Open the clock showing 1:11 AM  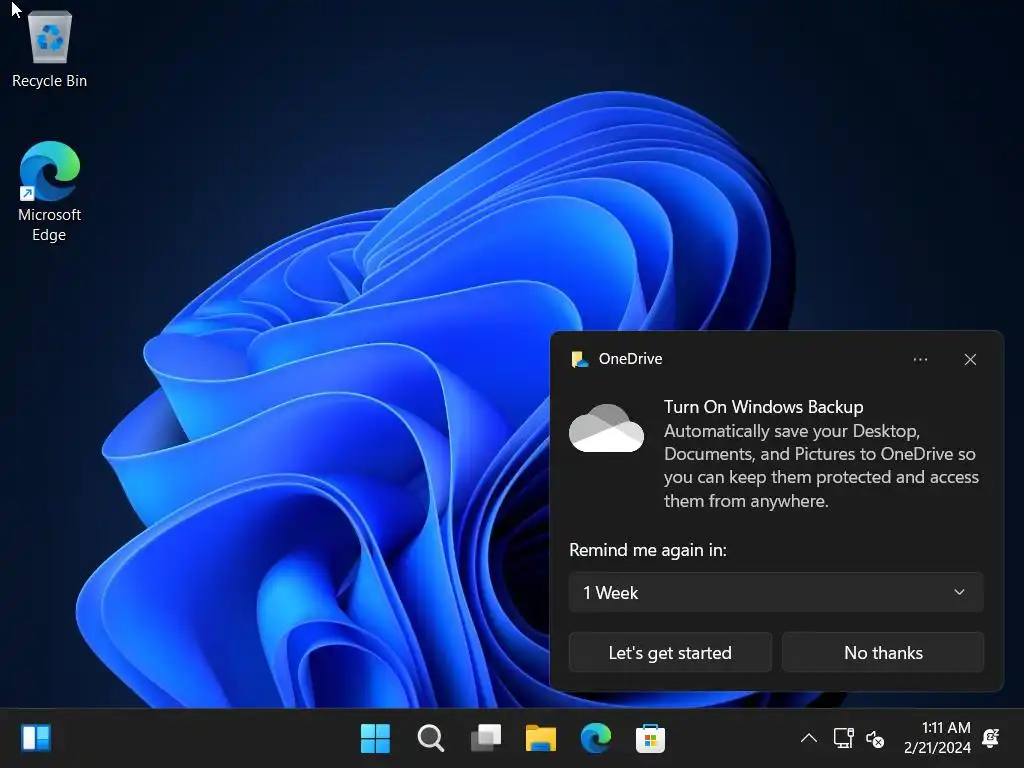[x=946, y=728]
